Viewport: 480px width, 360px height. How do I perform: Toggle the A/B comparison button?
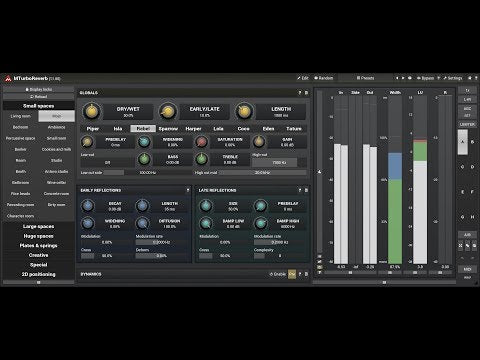point(467,235)
